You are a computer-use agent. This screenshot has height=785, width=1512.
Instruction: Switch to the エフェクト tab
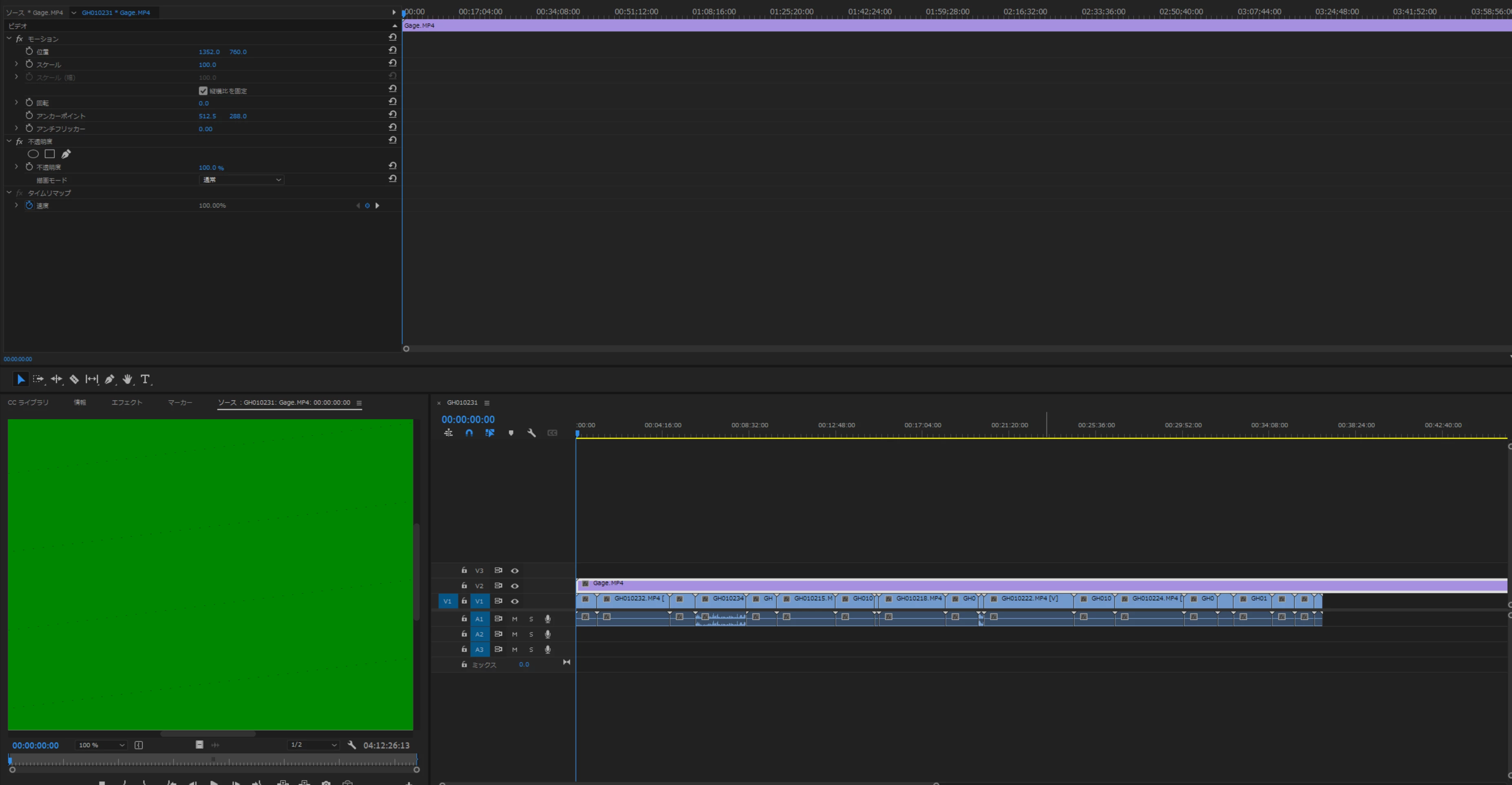[x=127, y=403]
